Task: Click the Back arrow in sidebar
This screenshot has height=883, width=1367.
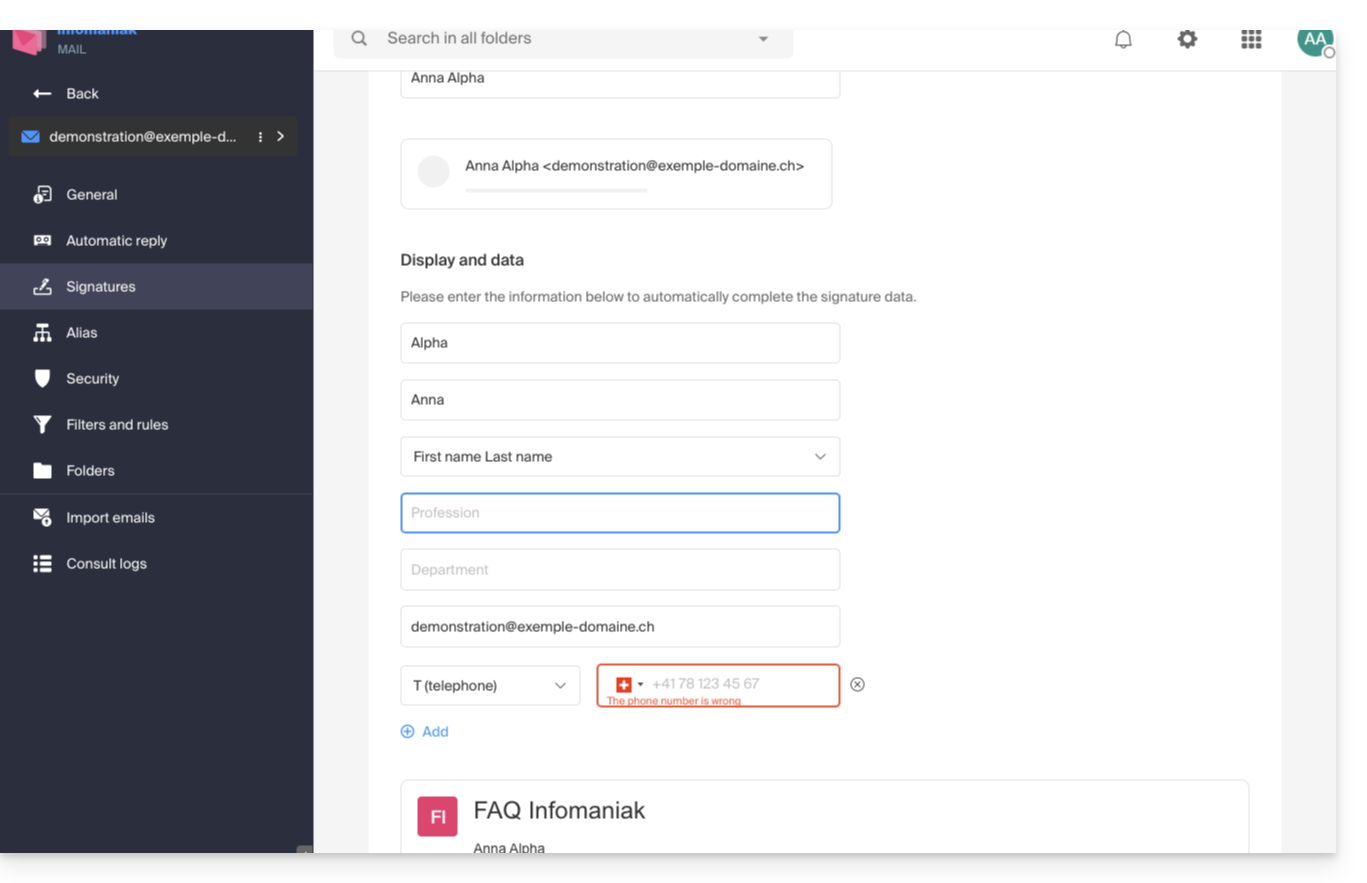Action: 42,94
